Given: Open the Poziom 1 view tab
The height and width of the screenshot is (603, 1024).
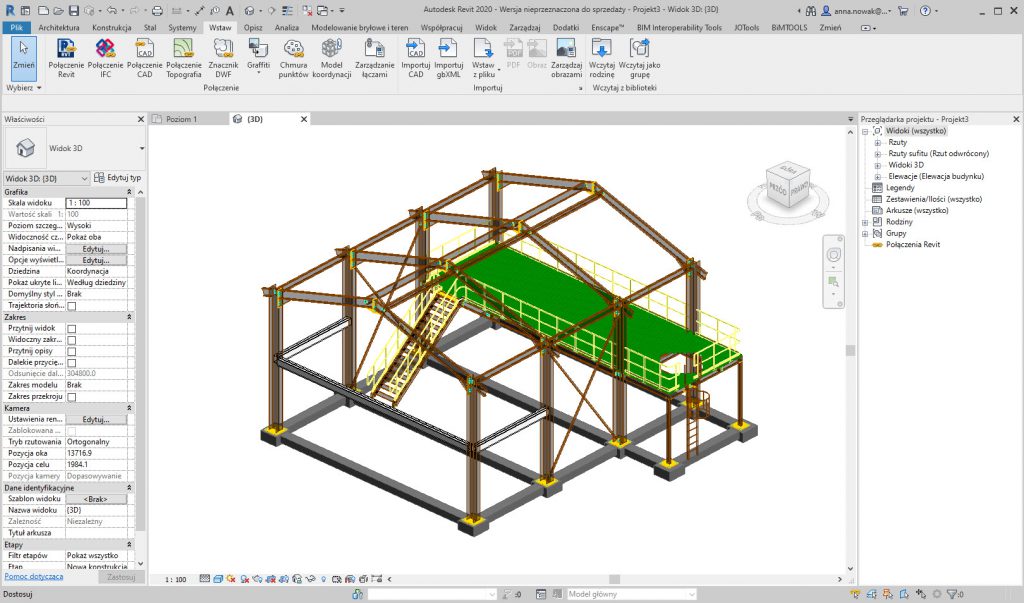Looking at the screenshot, I should pyautogui.click(x=181, y=119).
